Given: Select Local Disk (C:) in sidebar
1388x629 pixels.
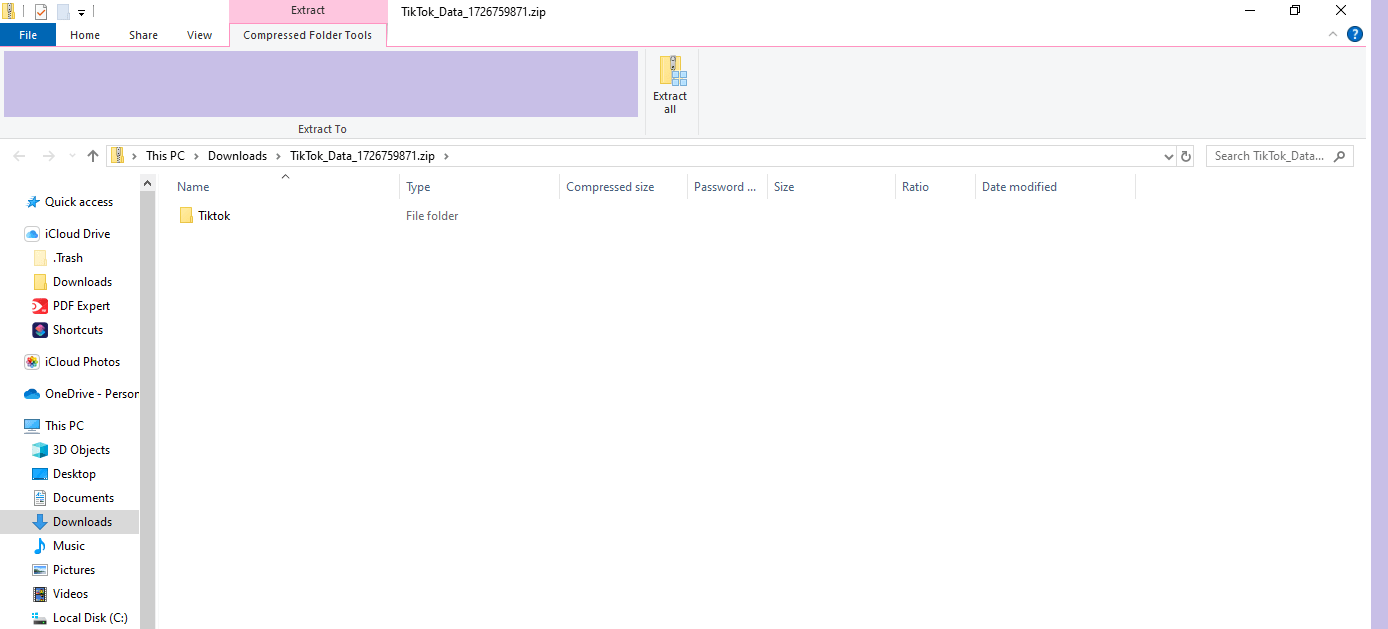Looking at the screenshot, I should pos(90,618).
